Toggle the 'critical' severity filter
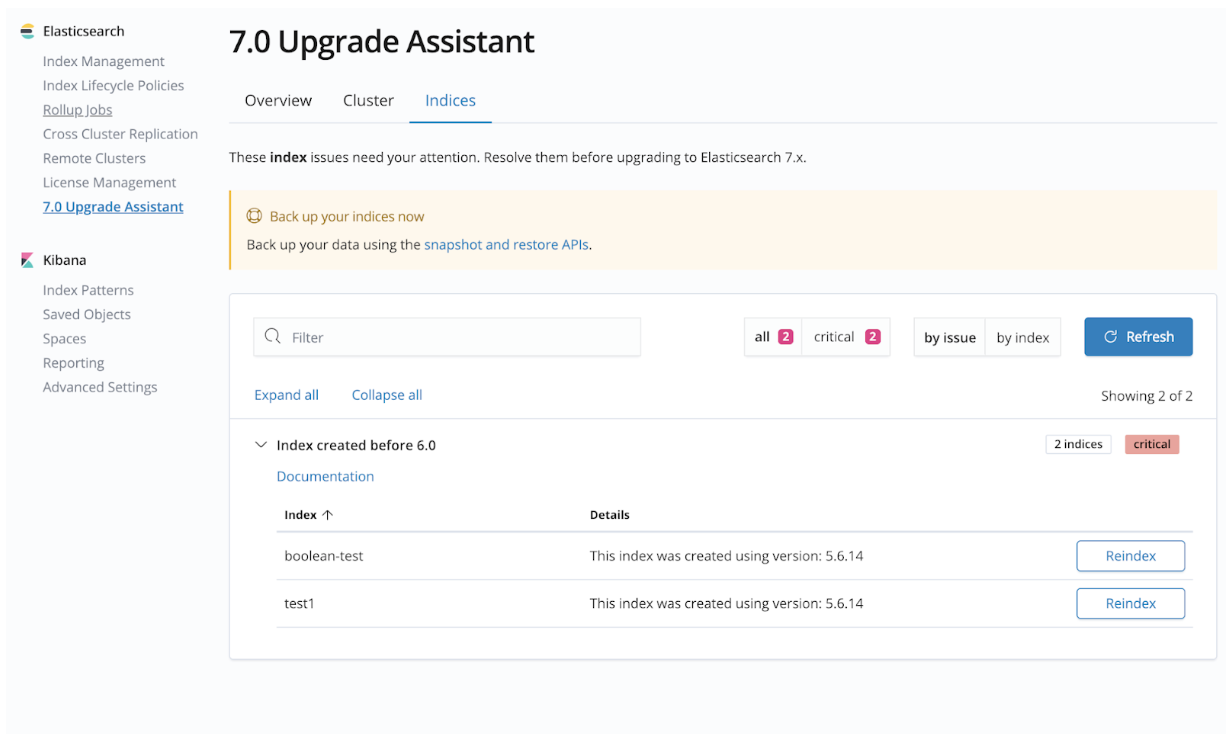Image resolution: width=1232 pixels, height=734 pixels. pos(846,337)
